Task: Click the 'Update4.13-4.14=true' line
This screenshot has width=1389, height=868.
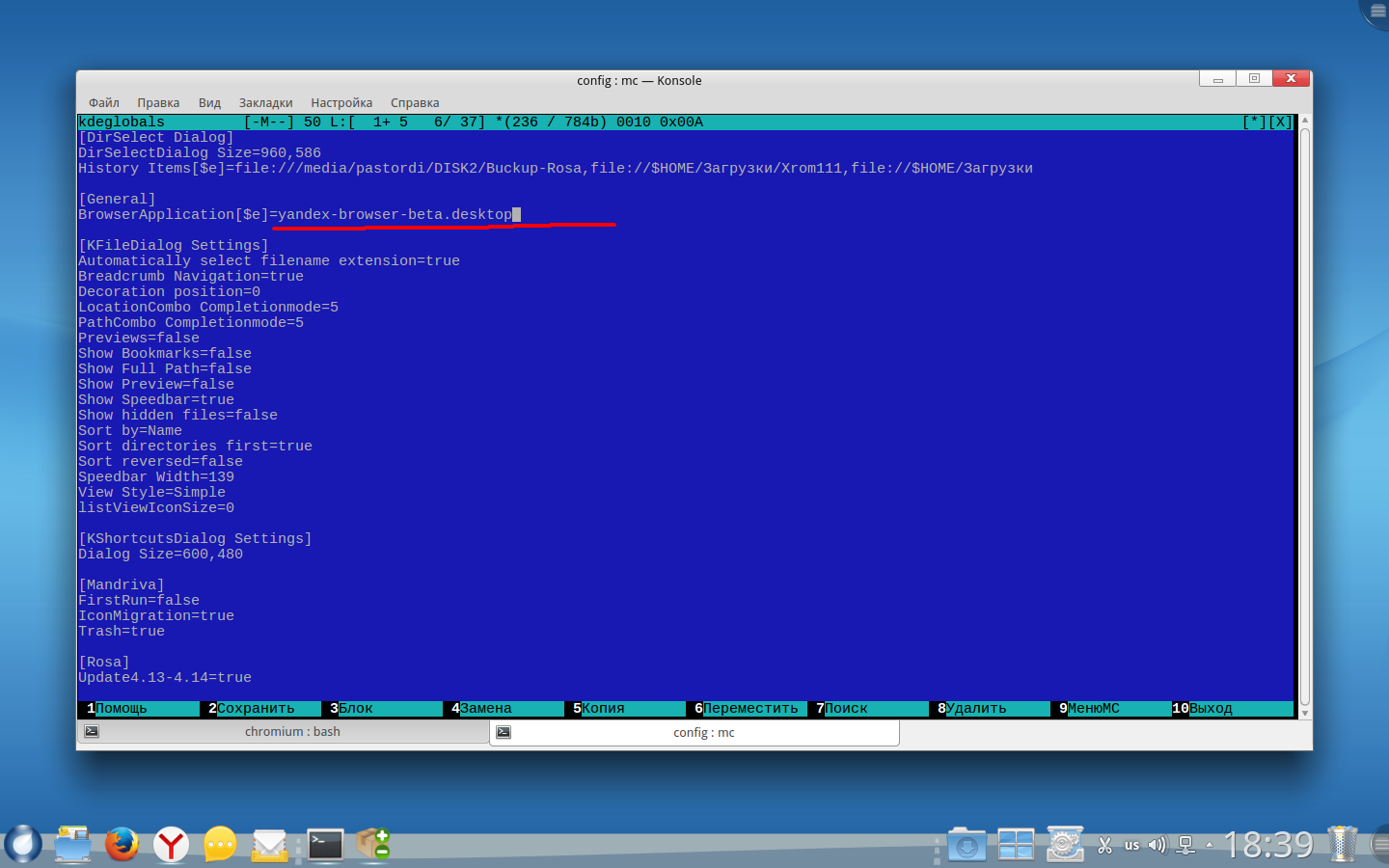Action: [165, 678]
